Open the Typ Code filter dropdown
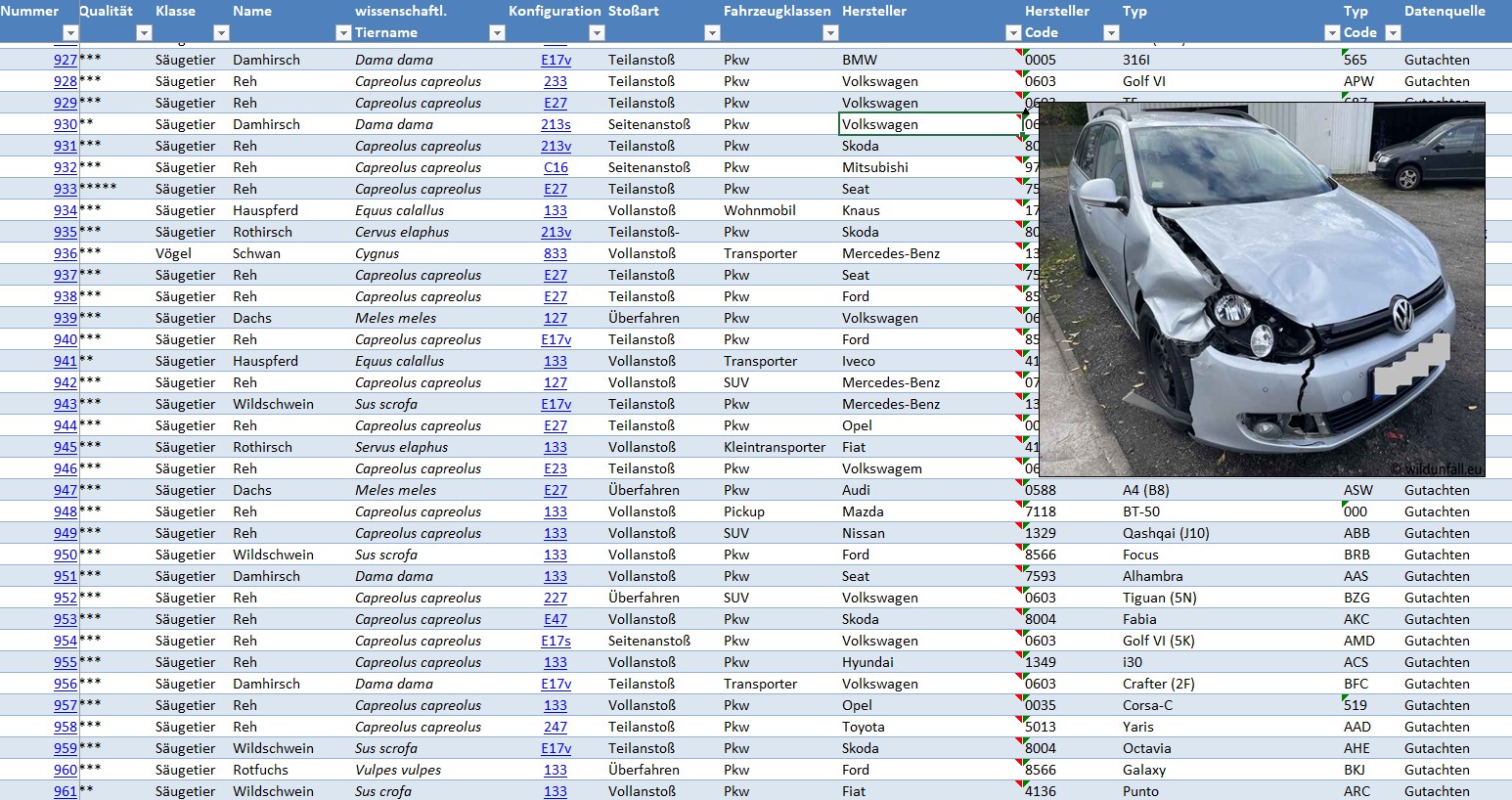Image resolution: width=1512 pixels, height=800 pixels. [1394, 33]
